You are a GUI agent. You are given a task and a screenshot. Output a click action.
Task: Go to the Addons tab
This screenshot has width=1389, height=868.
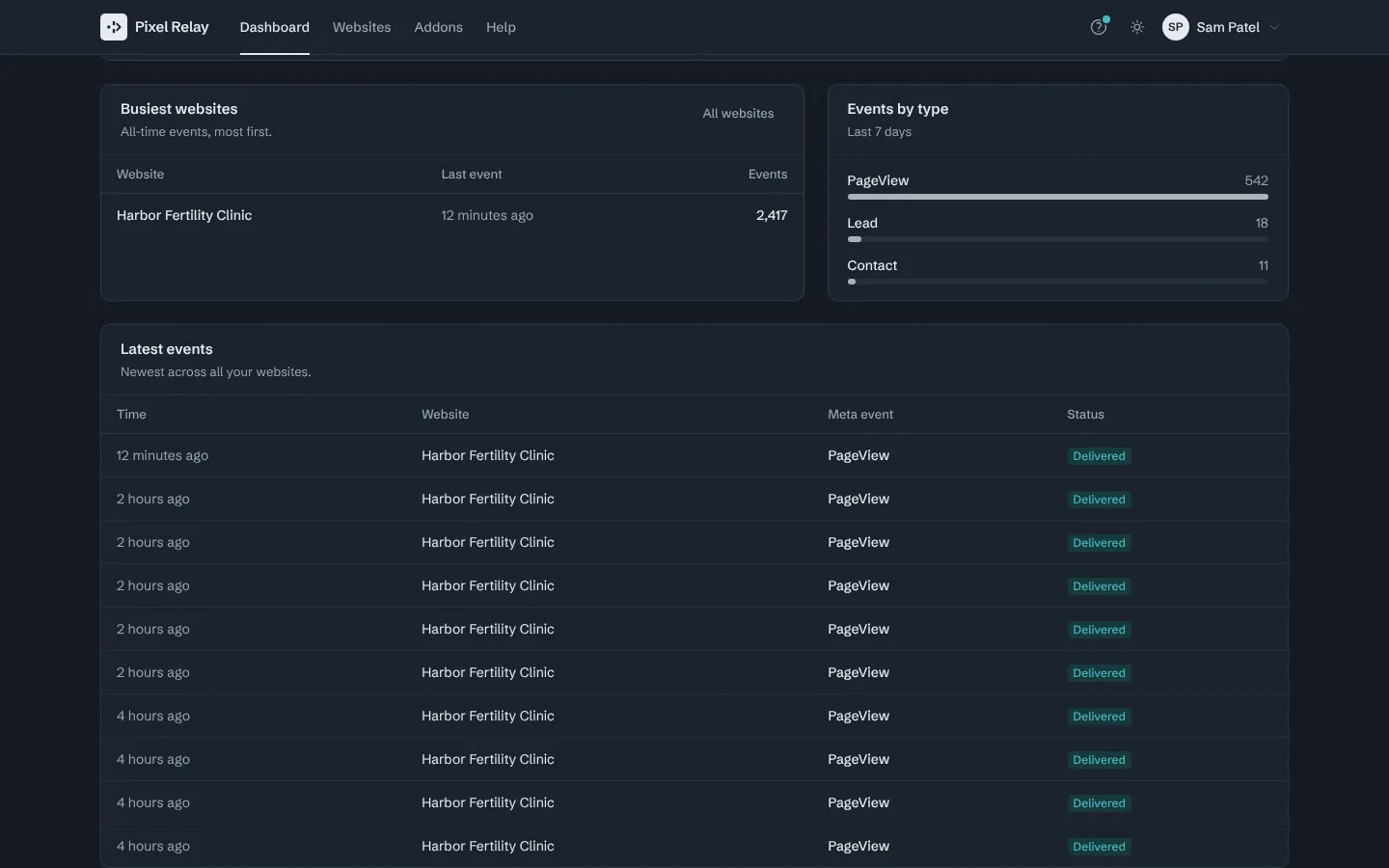(x=439, y=27)
